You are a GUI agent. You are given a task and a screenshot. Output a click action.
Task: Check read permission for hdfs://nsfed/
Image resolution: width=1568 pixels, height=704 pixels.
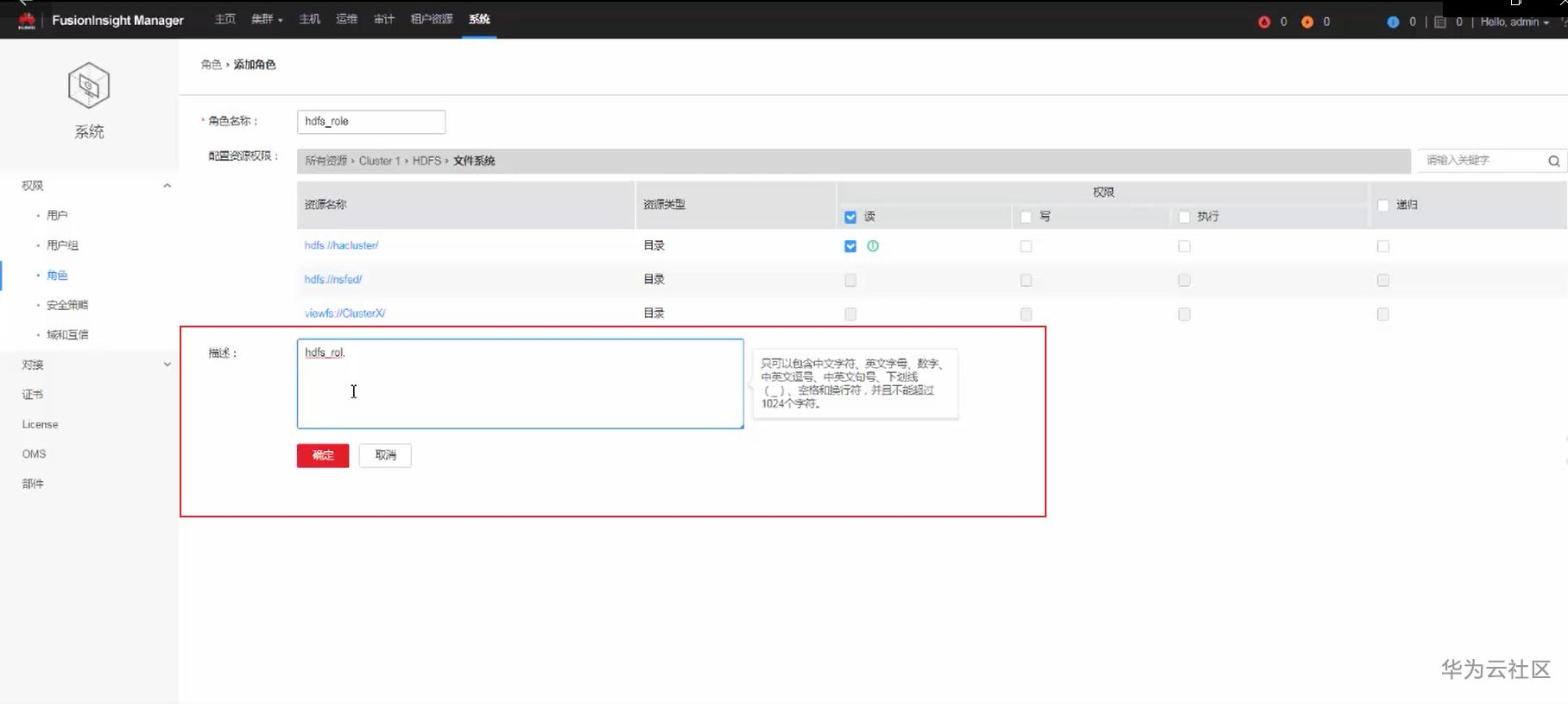(x=850, y=280)
